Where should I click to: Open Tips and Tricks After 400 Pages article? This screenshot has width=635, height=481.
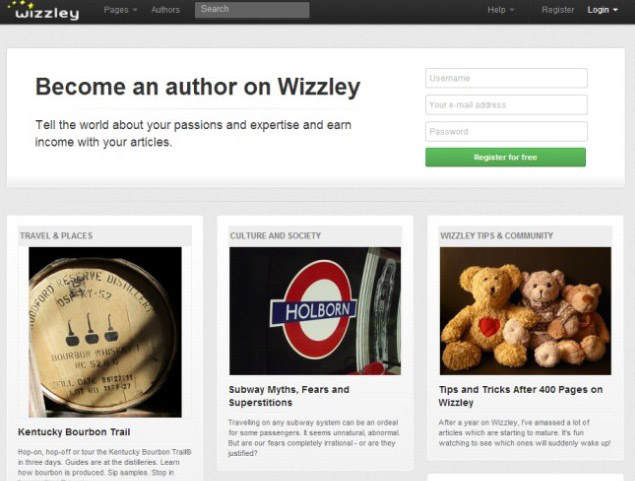tap(520, 396)
